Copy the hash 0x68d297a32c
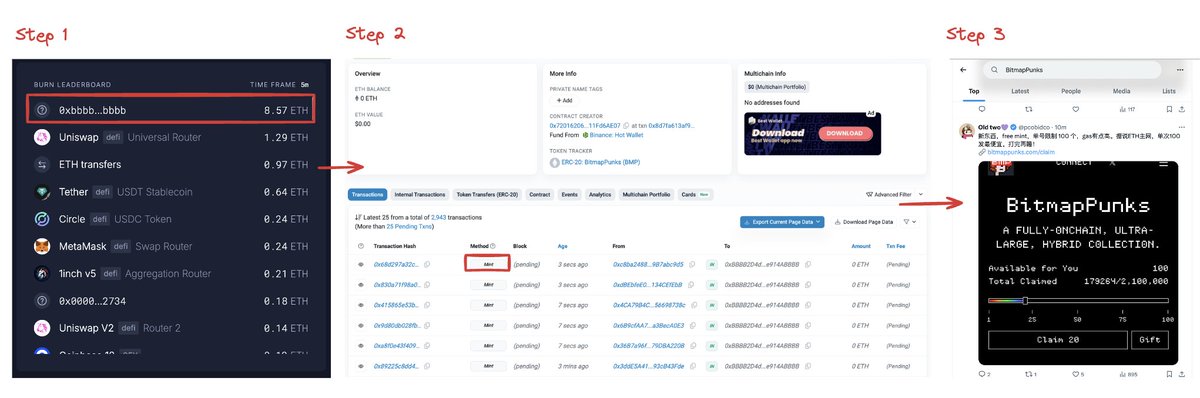The width and height of the screenshot is (1200, 398). pyautogui.click(x=428, y=264)
